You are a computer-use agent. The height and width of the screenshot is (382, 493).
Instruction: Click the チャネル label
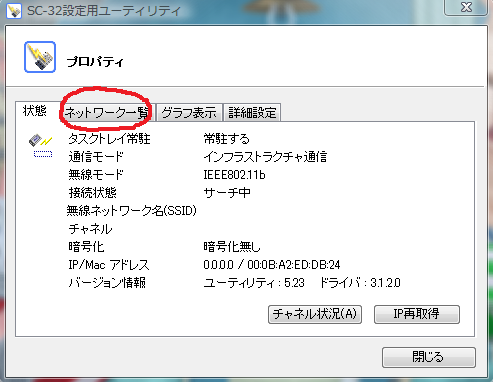(x=90, y=229)
